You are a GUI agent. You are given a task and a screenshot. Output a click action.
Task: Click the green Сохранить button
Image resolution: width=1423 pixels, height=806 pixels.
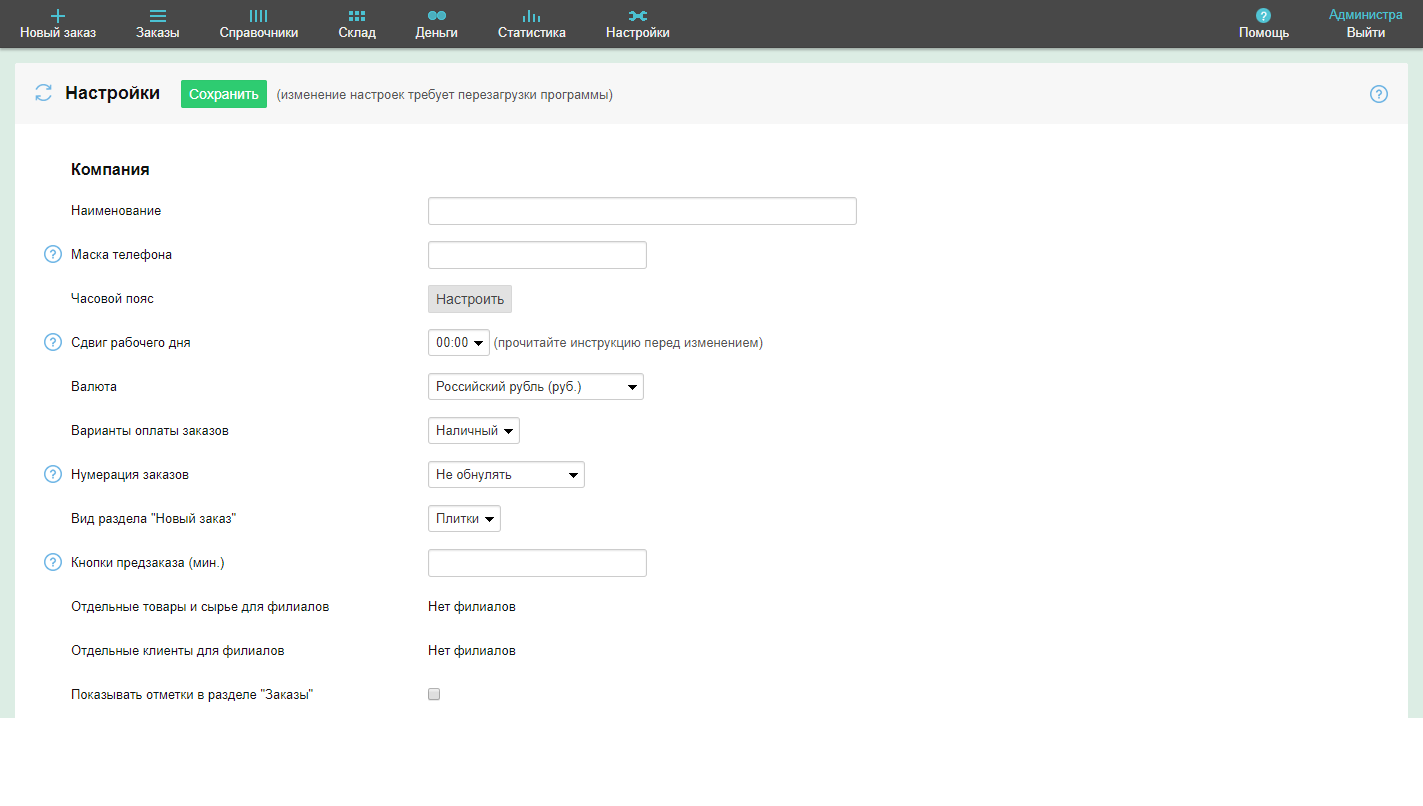pyautogui.click(x=224, y=94)
